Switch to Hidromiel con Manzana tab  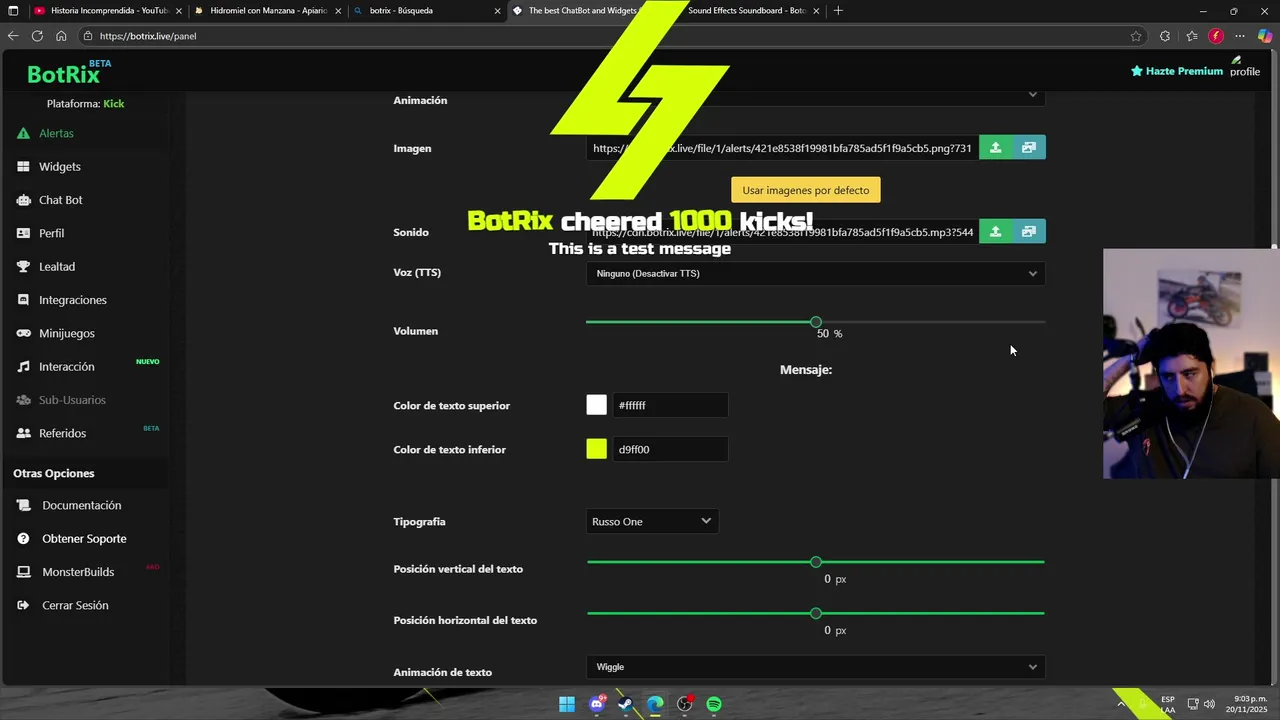tap(265, 11)
